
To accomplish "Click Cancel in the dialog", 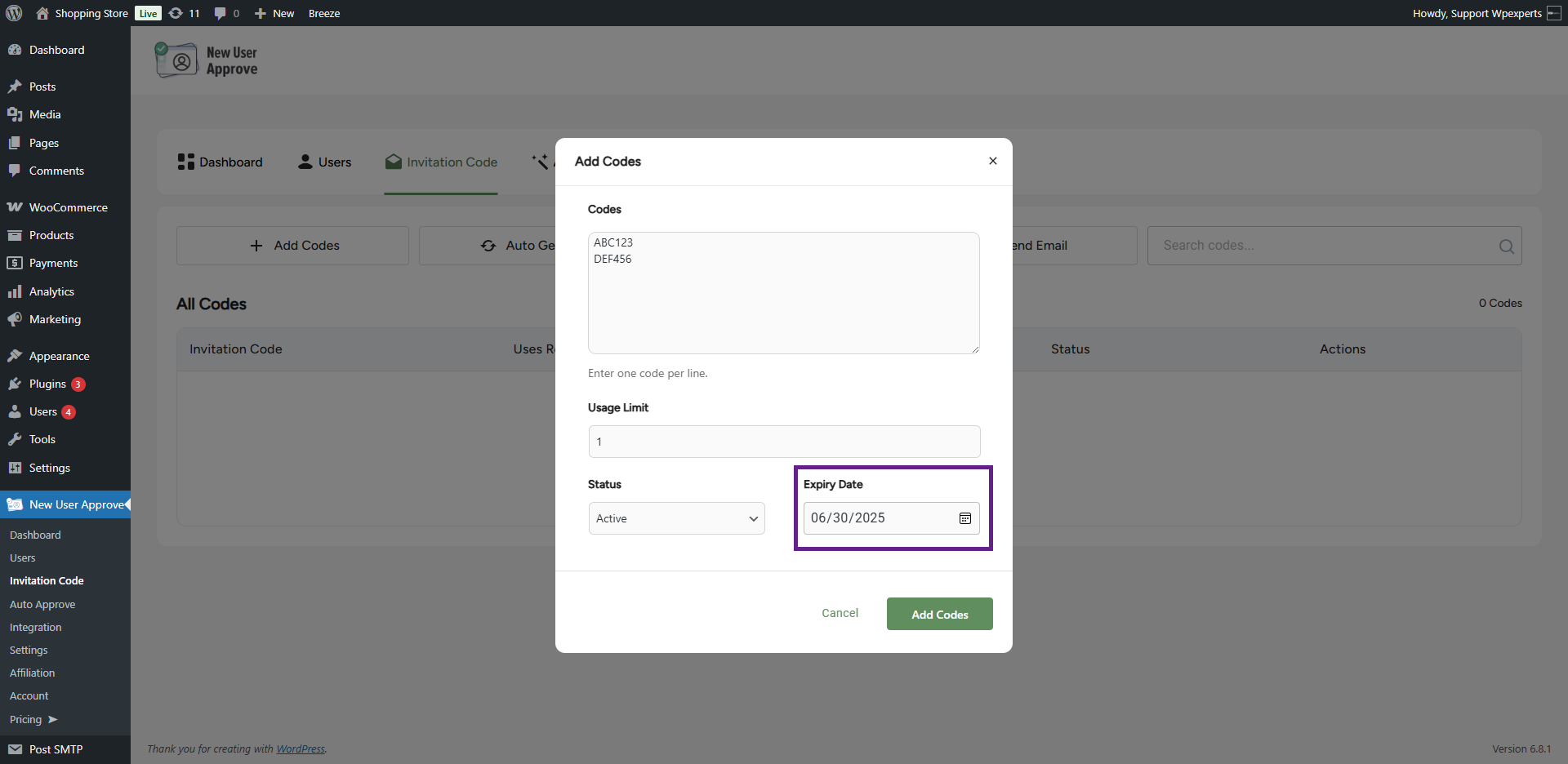I will (840, 613).
